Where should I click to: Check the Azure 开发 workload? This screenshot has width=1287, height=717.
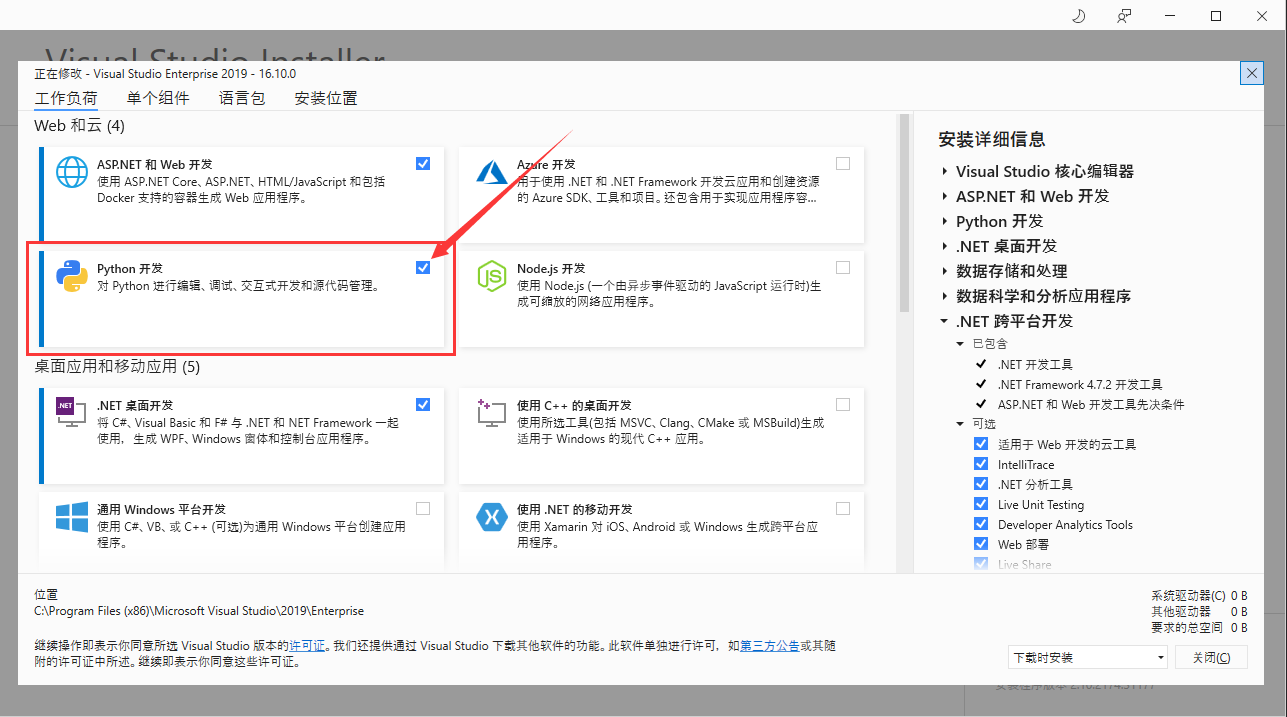[843, 163]
